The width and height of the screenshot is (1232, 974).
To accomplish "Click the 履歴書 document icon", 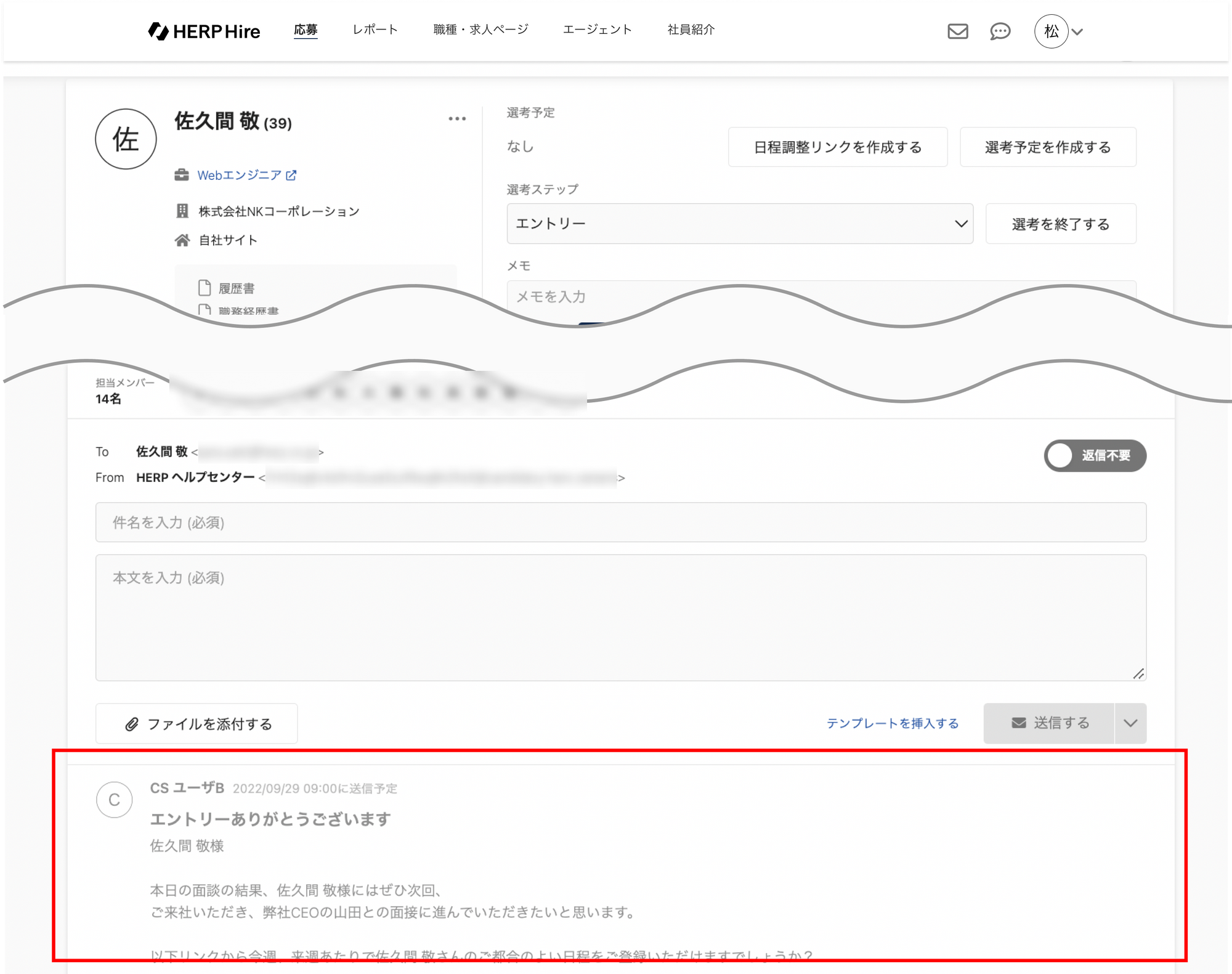I will 205,288.
